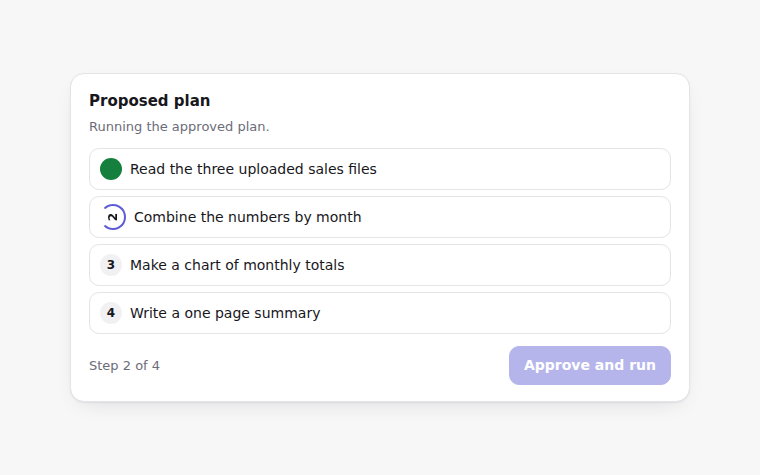Screen dimensions: 760x475
Task: Click the spinning progress indicator on step two
Action: [113, 217]
